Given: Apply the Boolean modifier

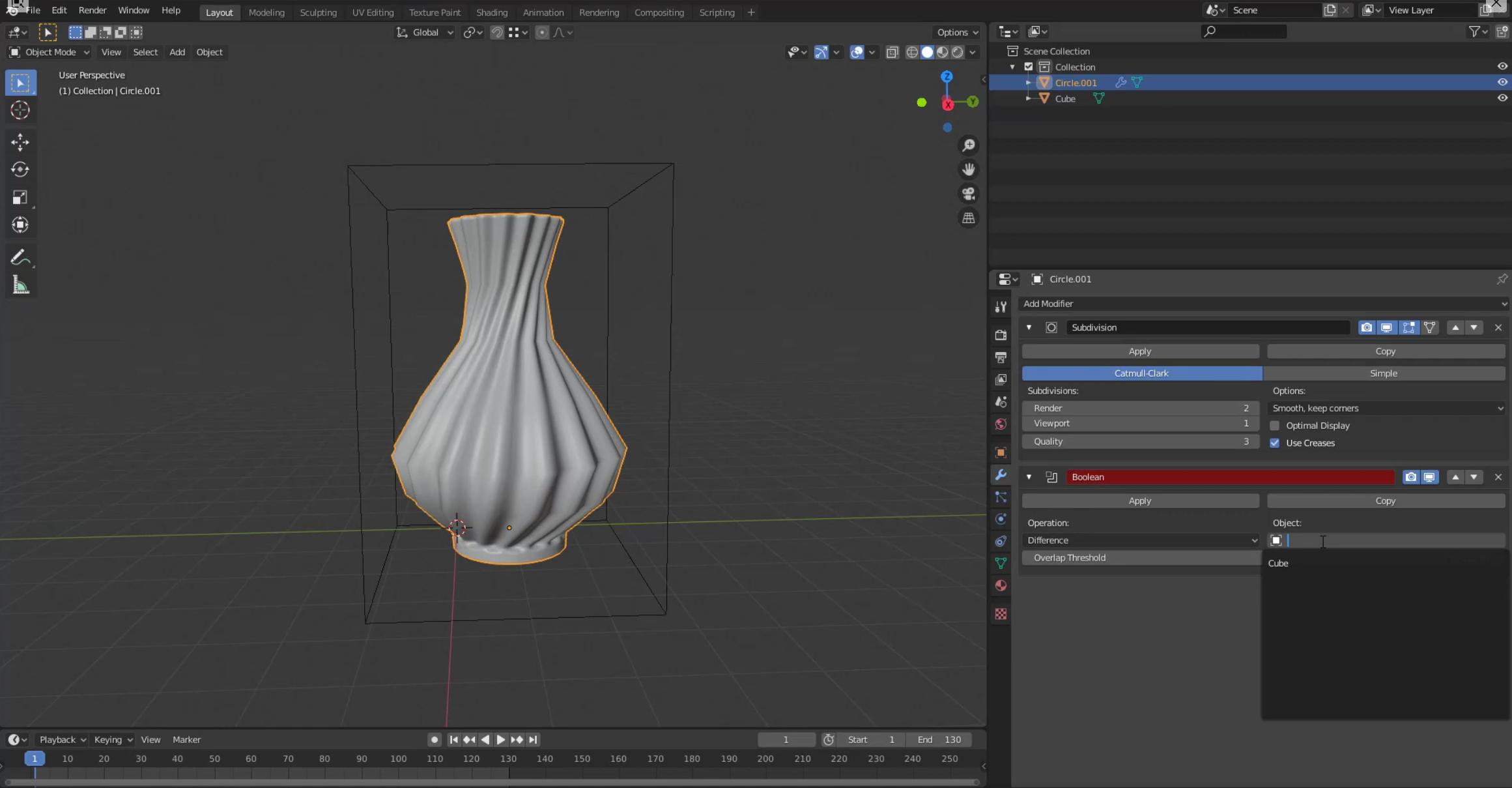Looking at the screenshot, I should tap(1139, 501).
